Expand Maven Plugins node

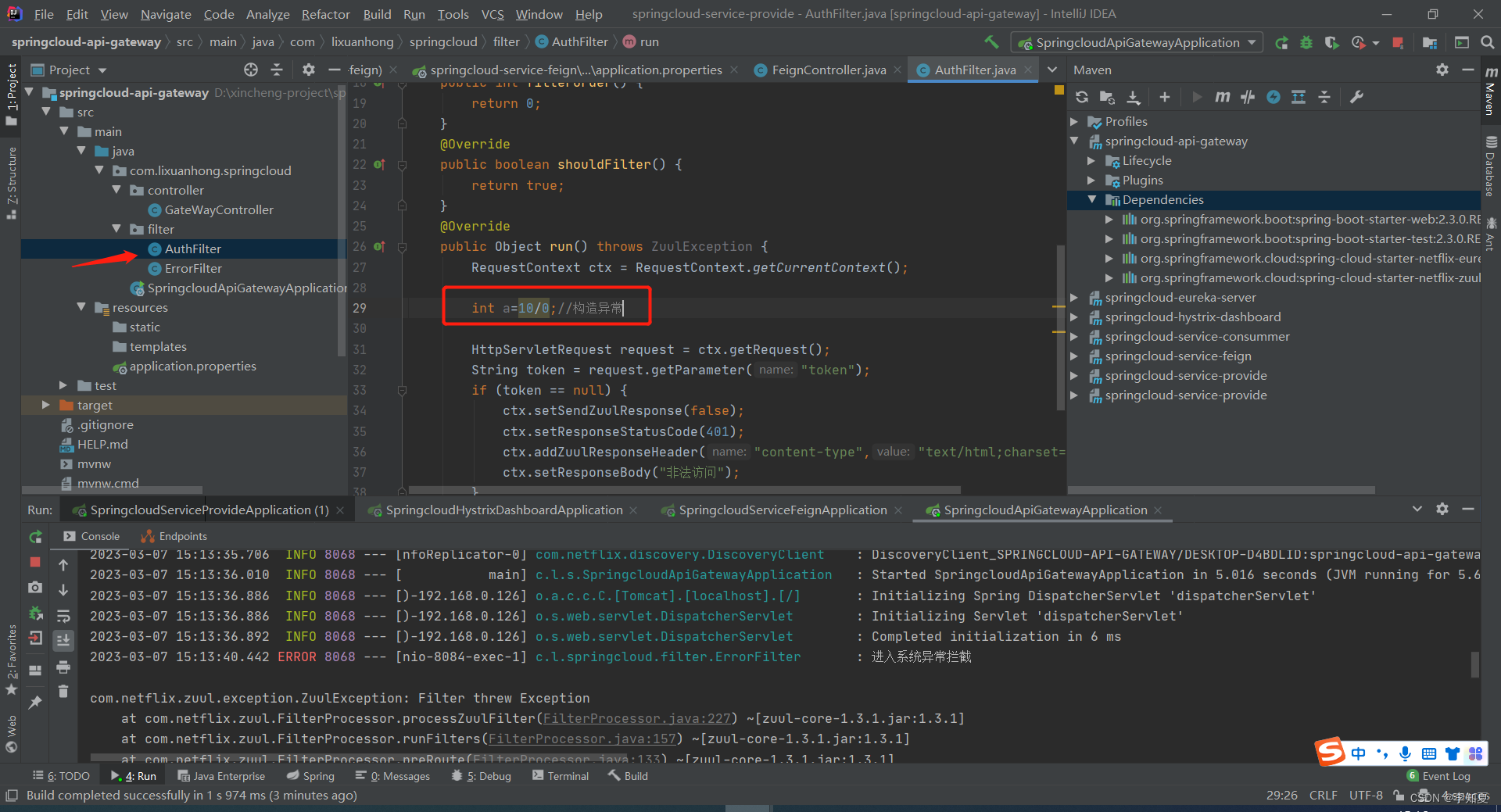(1091, 181)
